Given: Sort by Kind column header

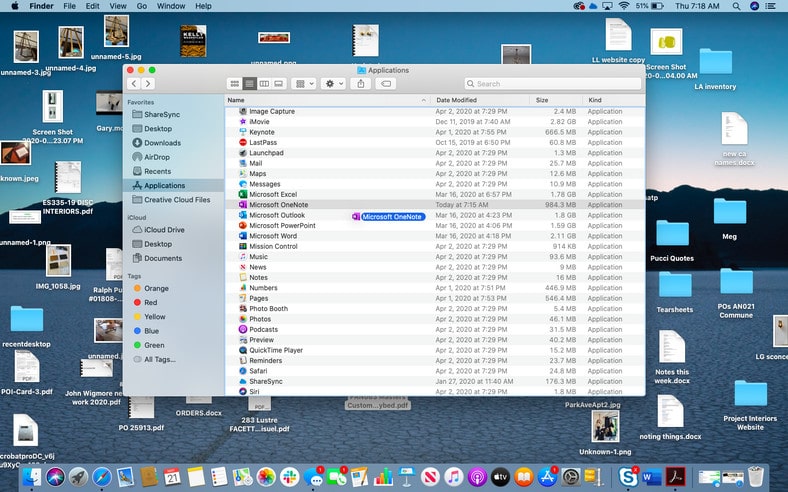Looking at the screenshot, I should click(x=613, y=100).
